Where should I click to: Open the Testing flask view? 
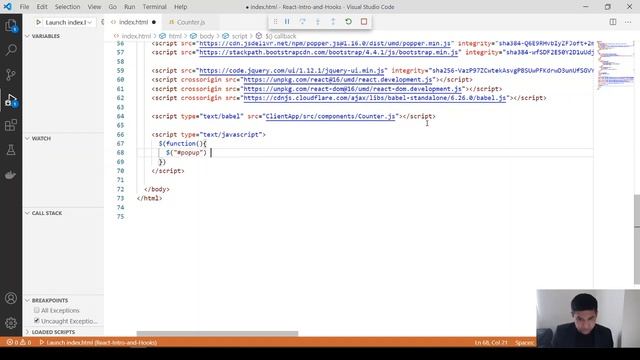point(11,150)
